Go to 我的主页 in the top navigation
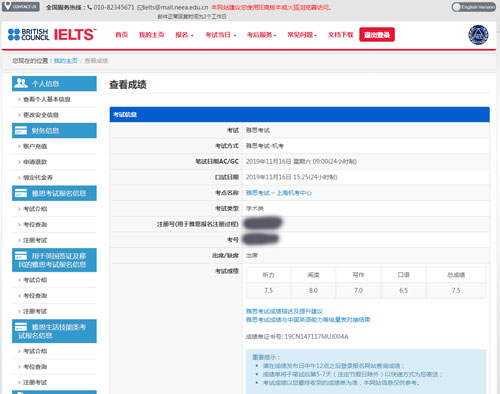500x394 pixels. click(x=152, y=35)
